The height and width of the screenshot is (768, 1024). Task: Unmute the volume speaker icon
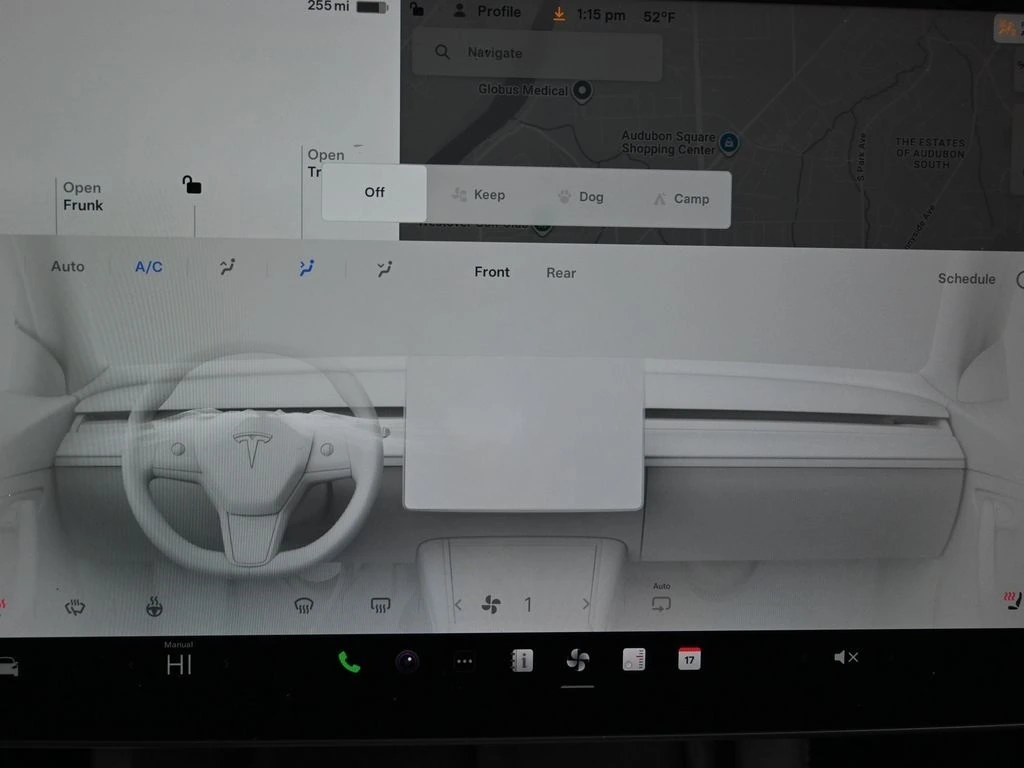tap(846, 657)
